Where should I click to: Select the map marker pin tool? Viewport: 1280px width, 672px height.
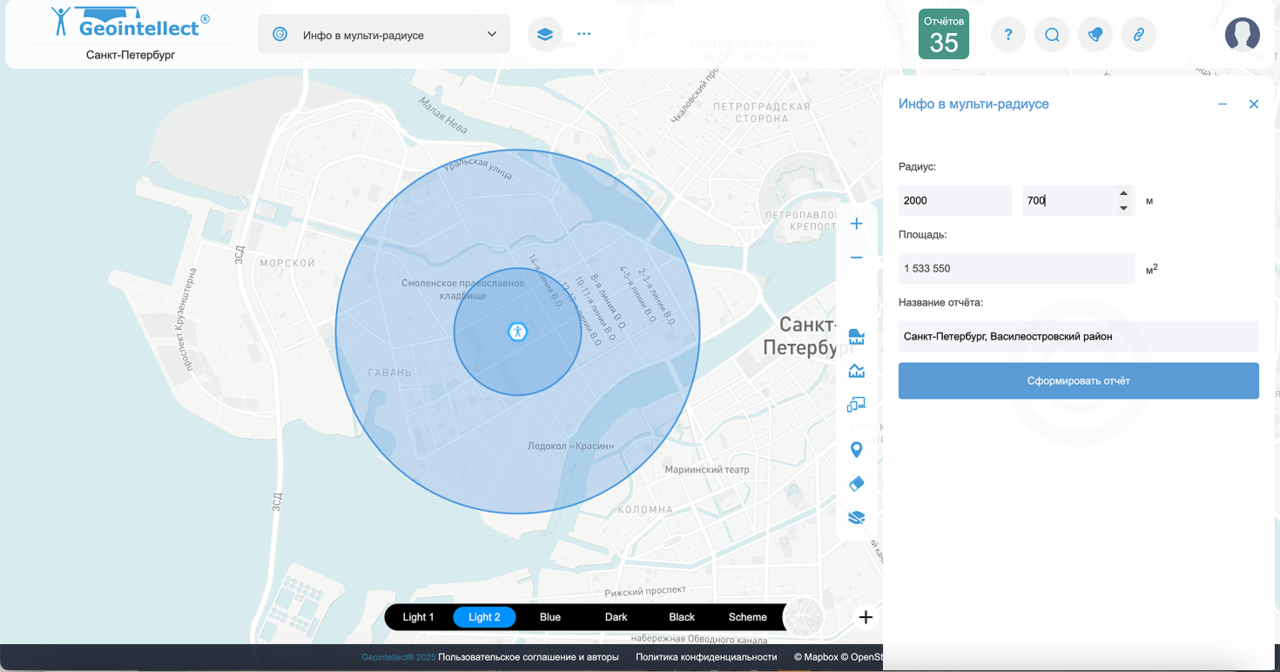tap(856, 450)
